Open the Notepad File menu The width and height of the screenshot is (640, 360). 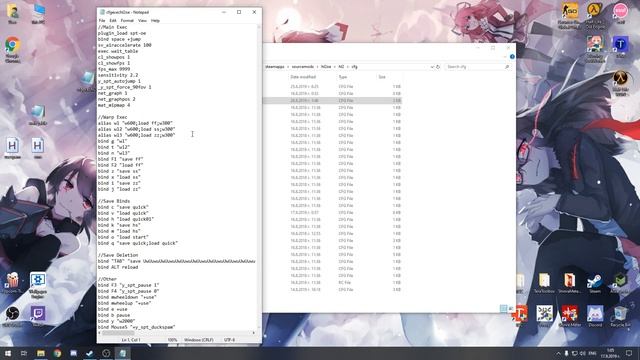pos(102,20)
